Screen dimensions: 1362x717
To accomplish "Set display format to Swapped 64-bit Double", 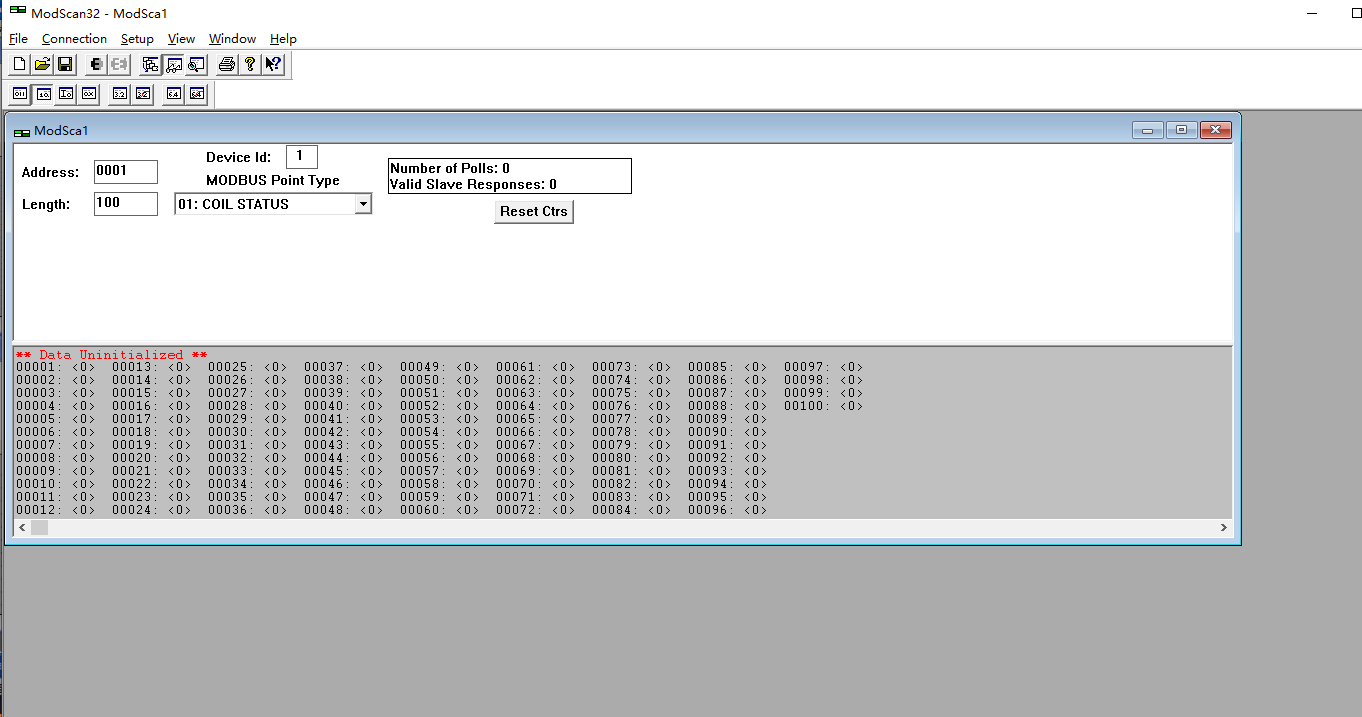I will click(197, 94).
